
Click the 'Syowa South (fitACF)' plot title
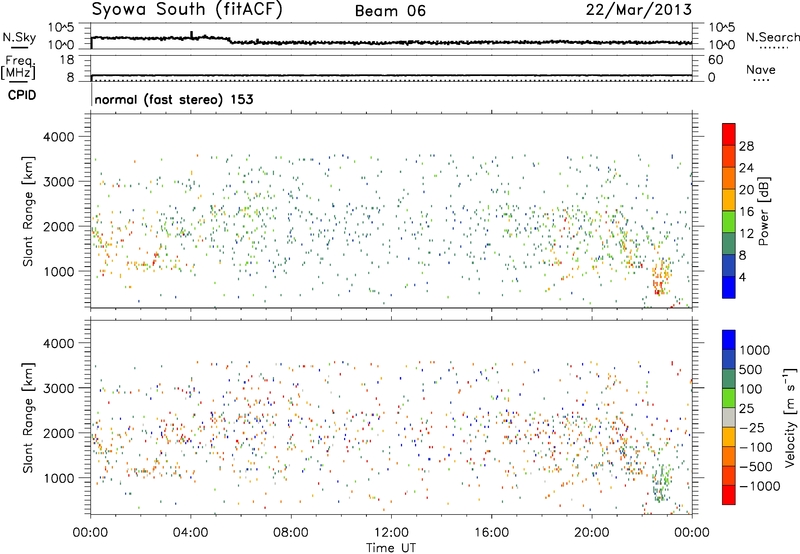(x=187, y=10)
